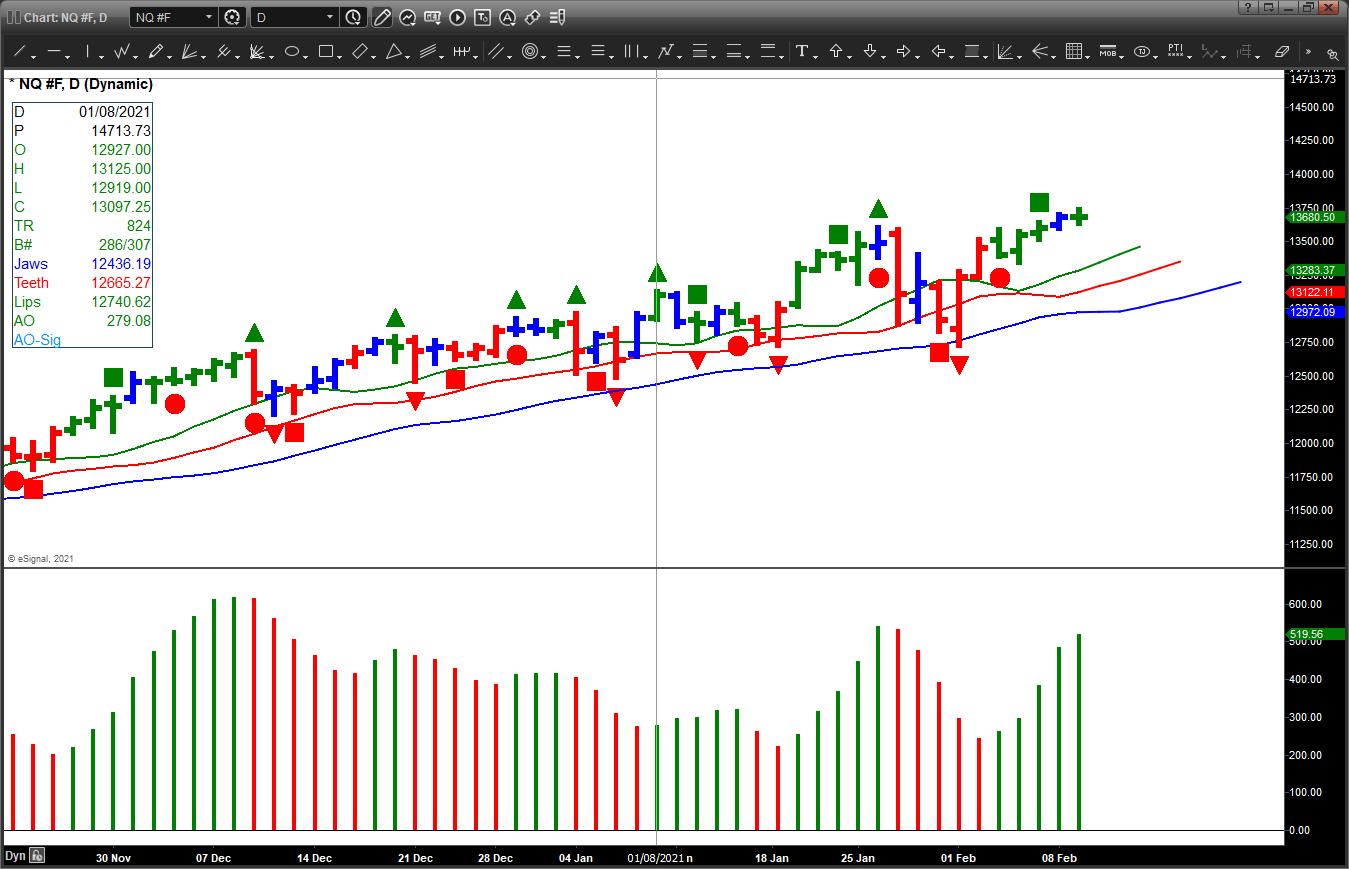This screenshot has width=1349, height=869.
Task: Select the Text annotation tool
Action: pyautogui.click(x=800, y=50)
